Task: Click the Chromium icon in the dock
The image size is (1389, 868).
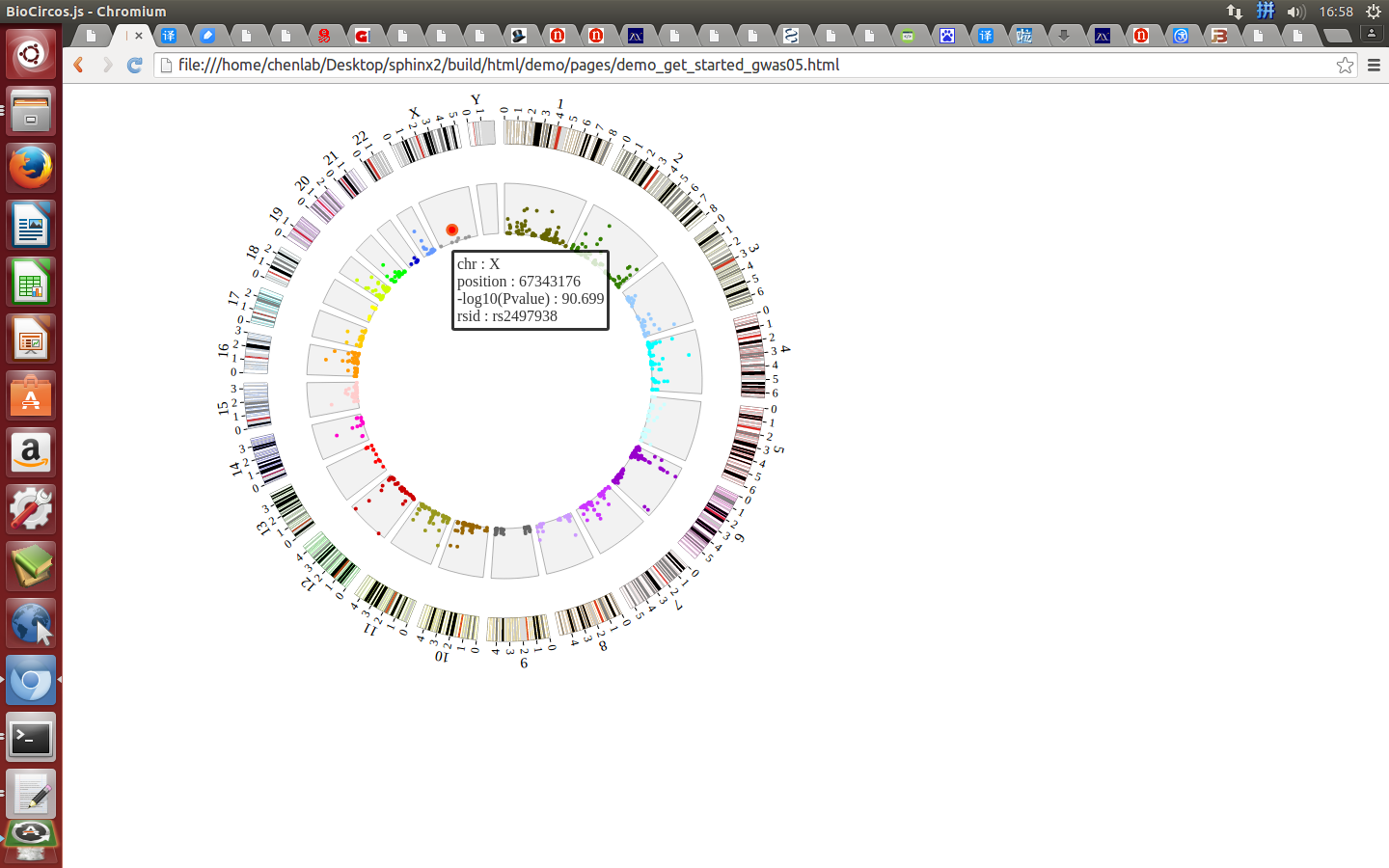Action: [x=31, y=680]
